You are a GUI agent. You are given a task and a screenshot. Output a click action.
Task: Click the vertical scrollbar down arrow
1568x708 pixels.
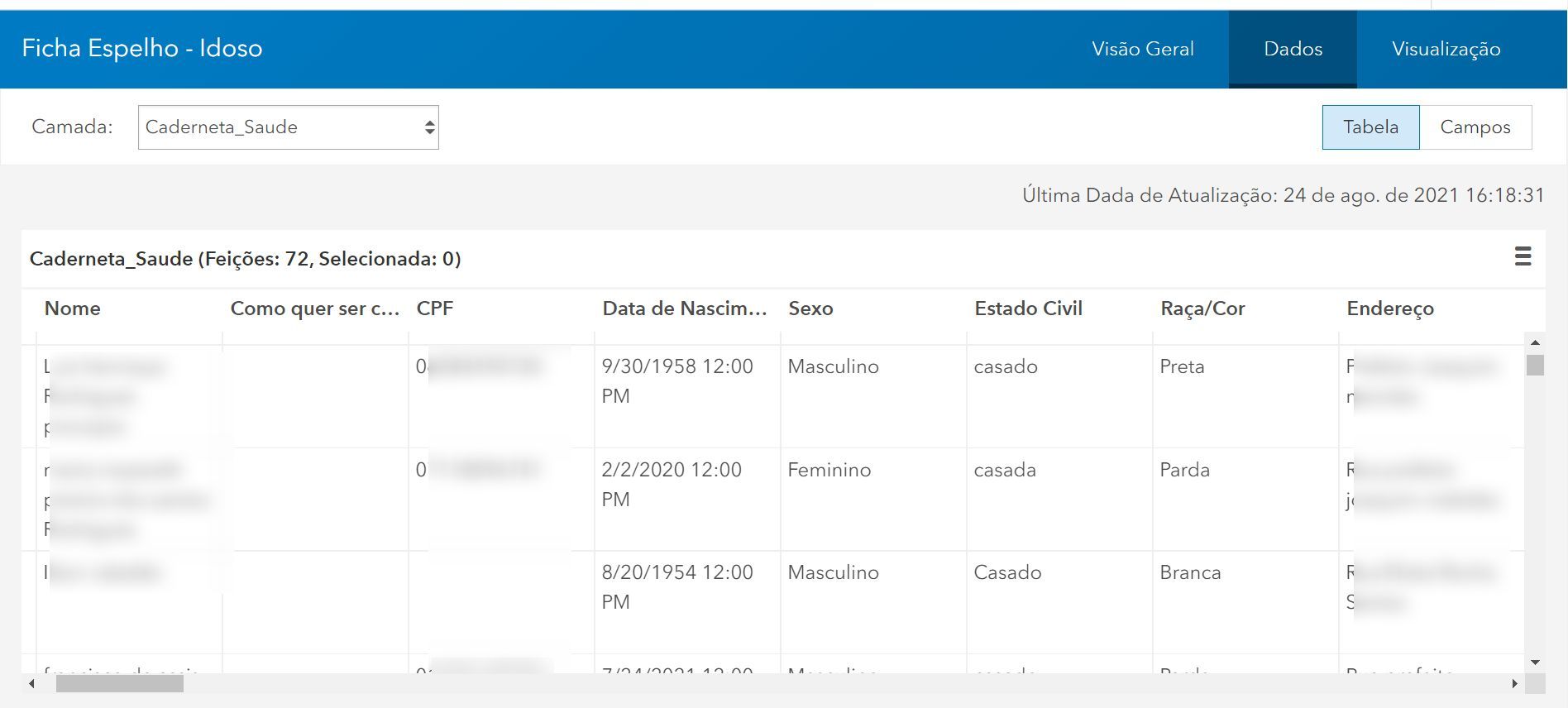(1535, 663)
